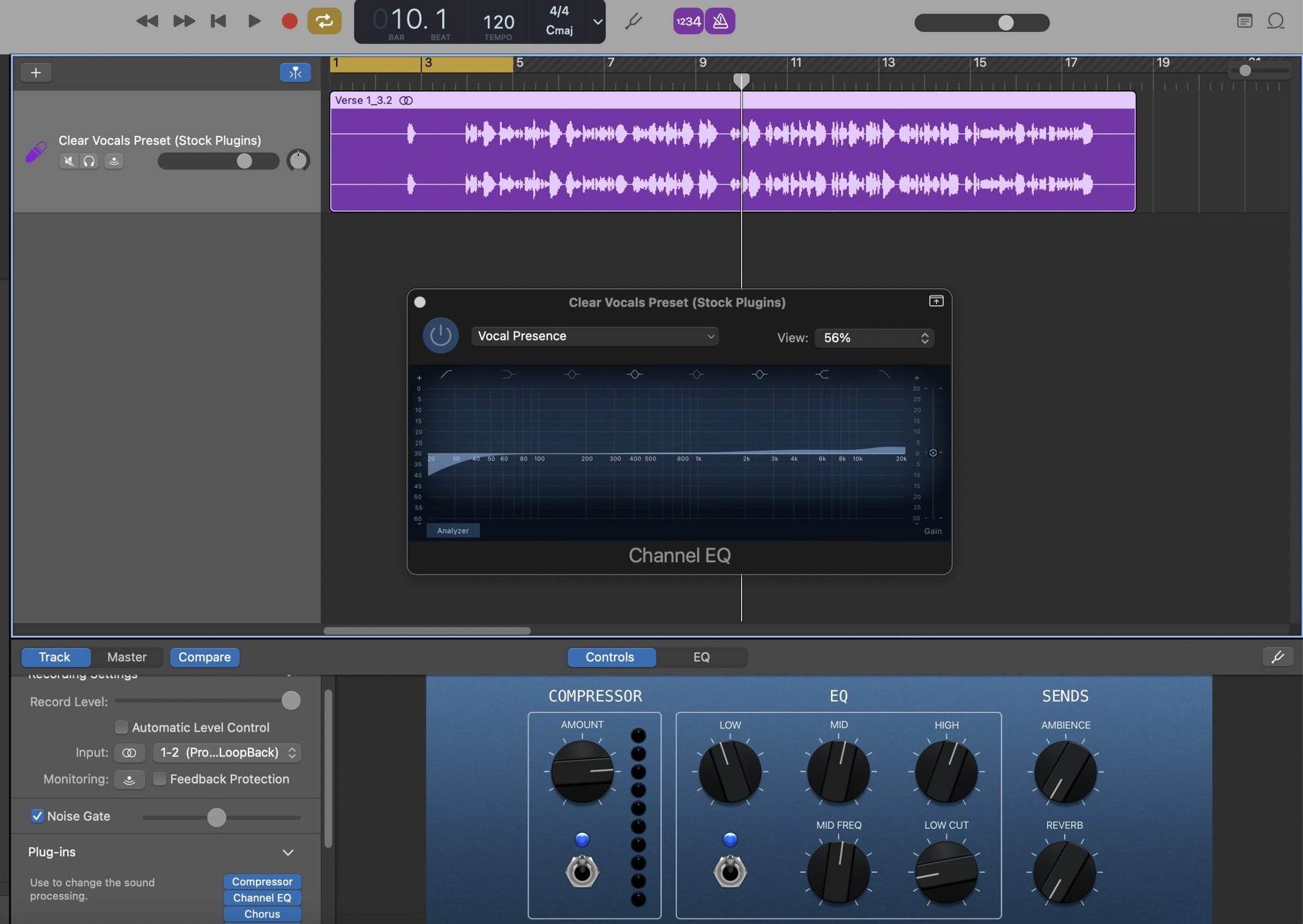This screenshot has height=924, width=1303.
Task: Mute the Clear Vocals Preset track
Action: (x=68, y=161)
